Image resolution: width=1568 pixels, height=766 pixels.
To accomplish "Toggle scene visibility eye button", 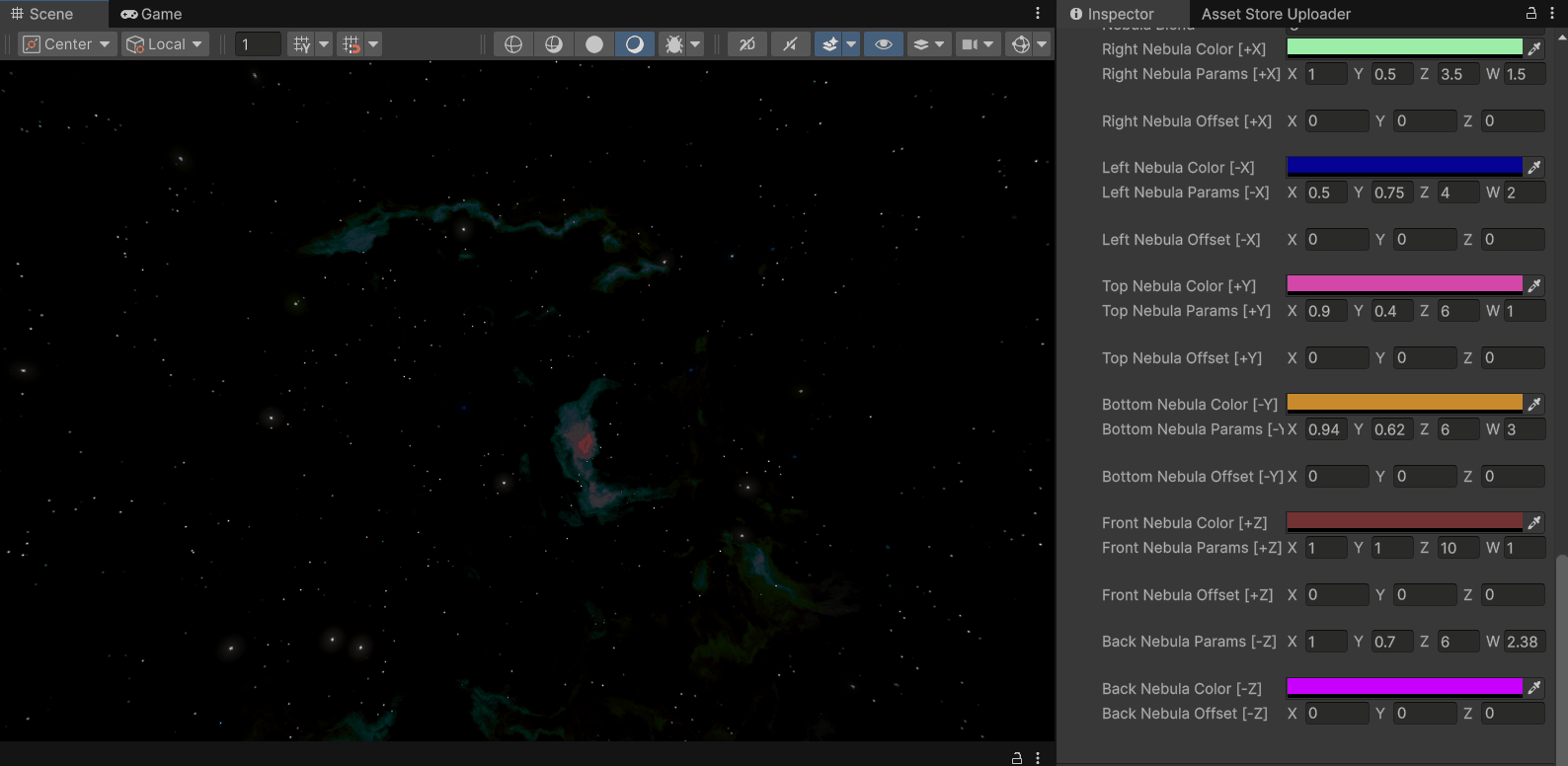I will [x=884, y=44].
